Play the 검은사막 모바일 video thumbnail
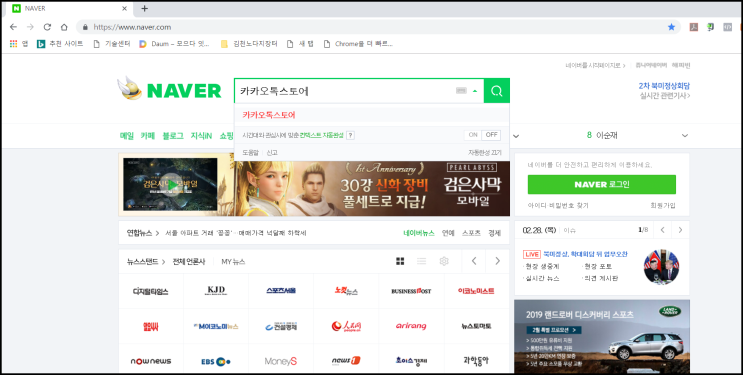Viewport: 743px width, 375px height. pos(171,184)
